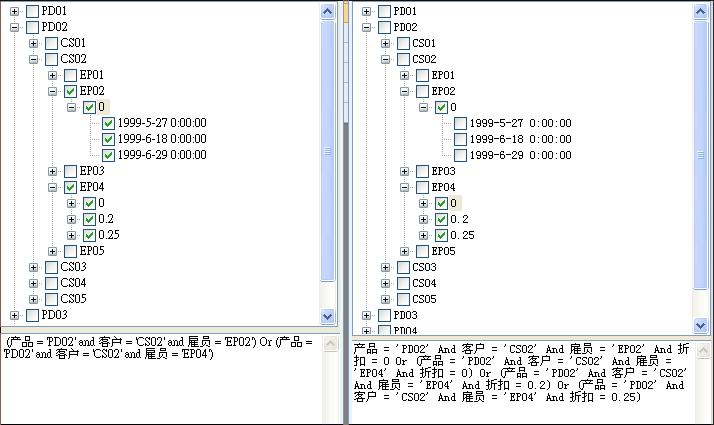Select 'PD03' label in left tree

(x=54, y=315)
